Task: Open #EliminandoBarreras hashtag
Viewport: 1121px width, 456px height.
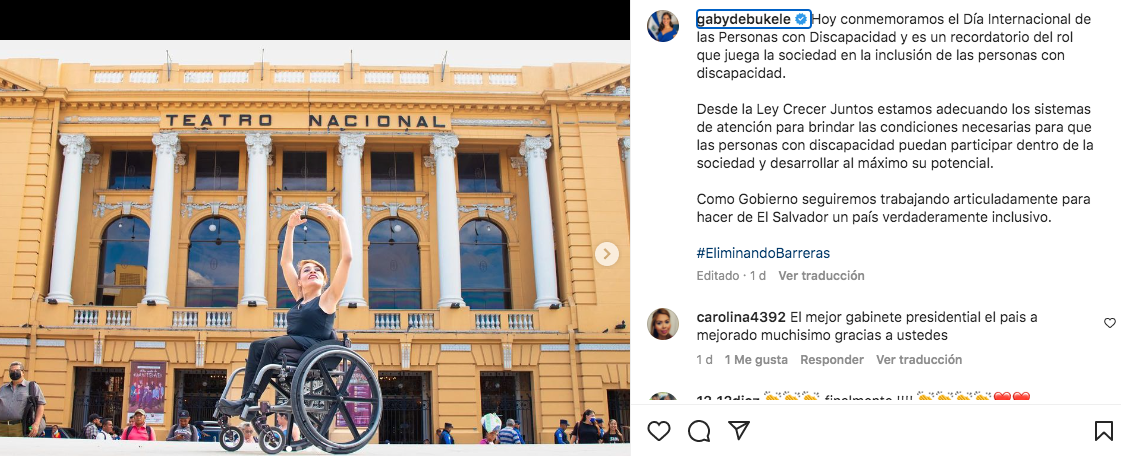Action: (x=763, y=253)
